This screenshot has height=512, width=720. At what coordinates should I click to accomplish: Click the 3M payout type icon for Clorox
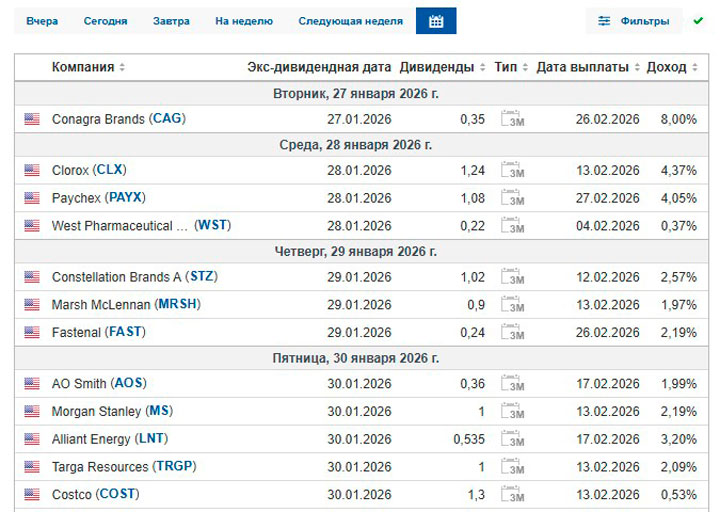tap(512, 171)
